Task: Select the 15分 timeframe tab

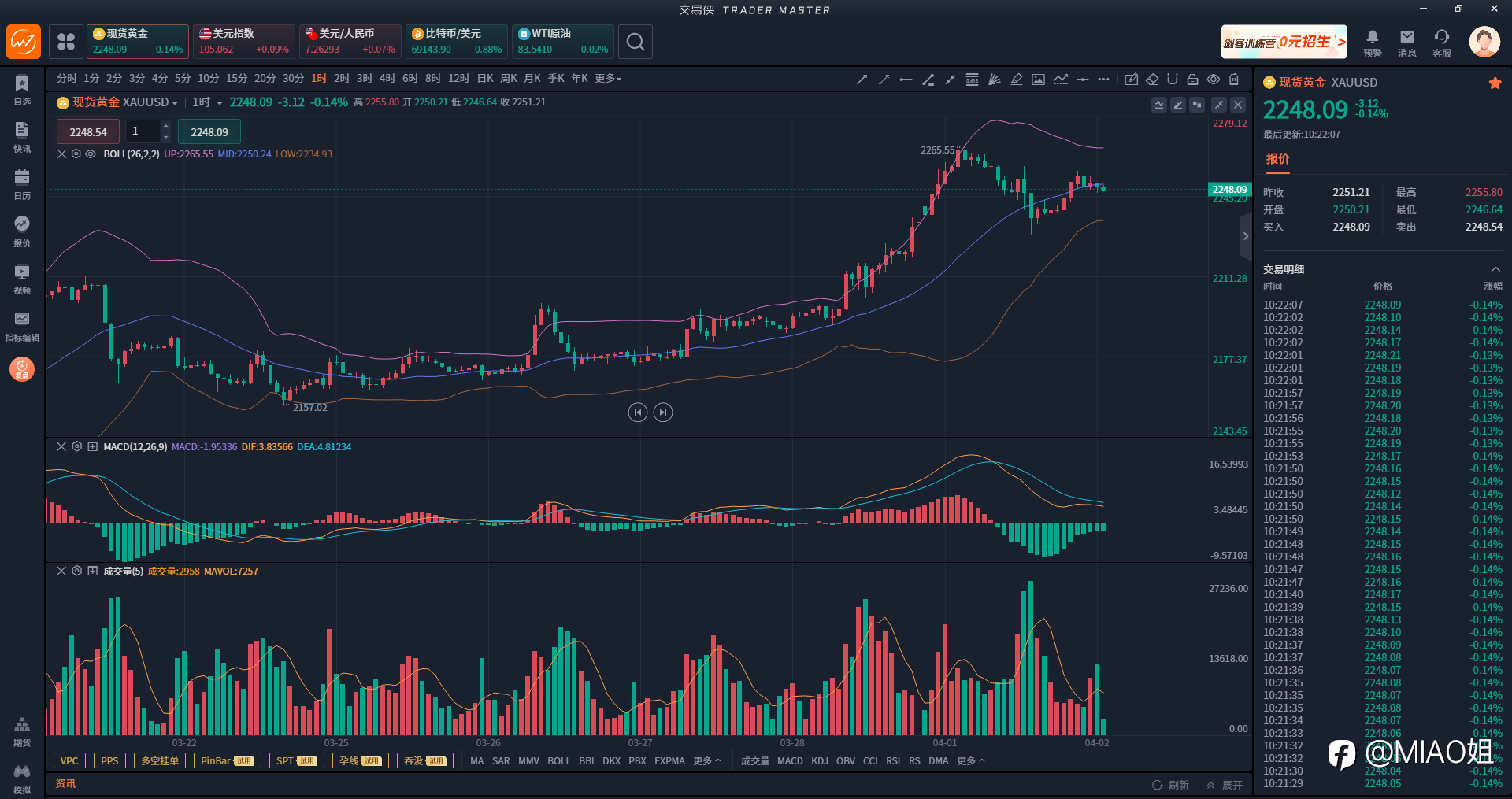Action: click(x=237, y=79)
